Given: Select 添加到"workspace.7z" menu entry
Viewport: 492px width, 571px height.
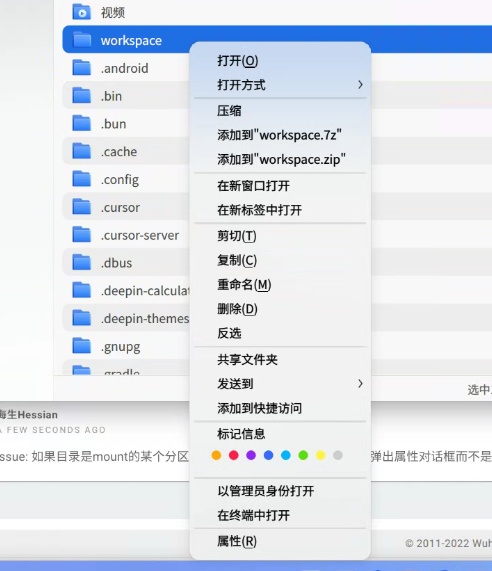Looking at the screenshot, I should point(280,135).
